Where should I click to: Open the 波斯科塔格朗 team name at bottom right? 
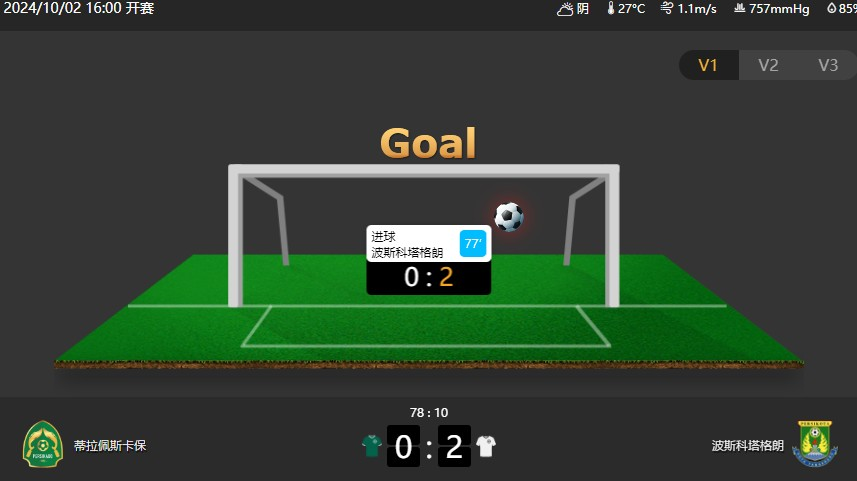747,445
